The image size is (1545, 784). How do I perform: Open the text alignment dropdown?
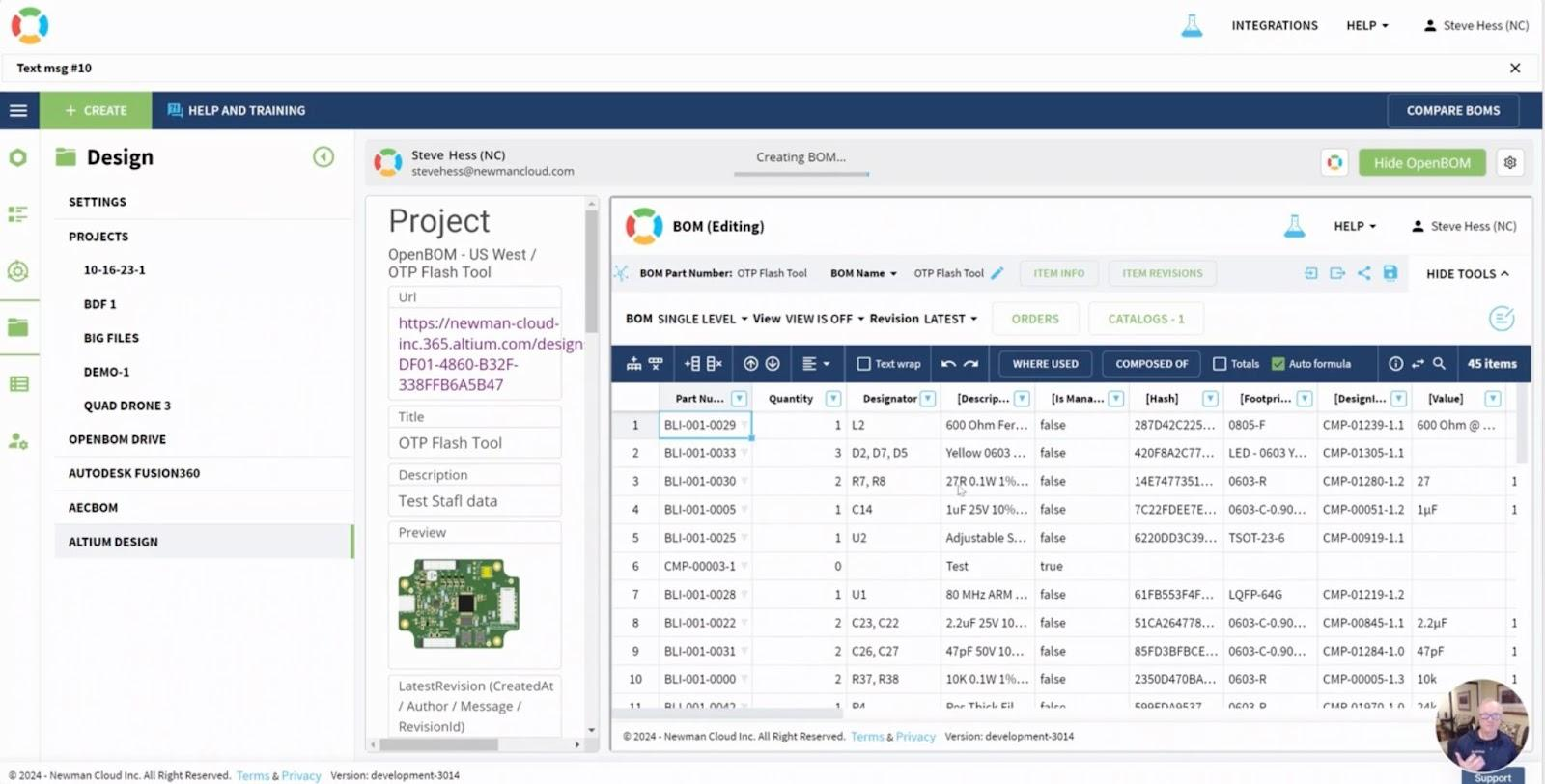(816, 364)
